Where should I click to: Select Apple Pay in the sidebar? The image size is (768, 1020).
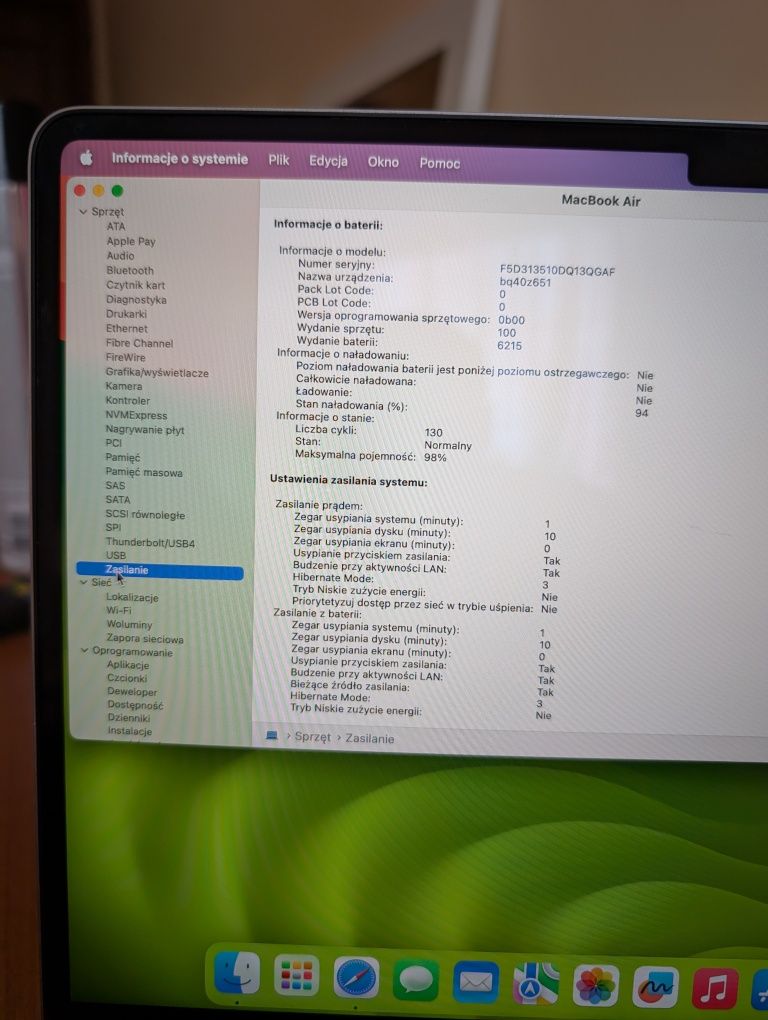[131, 241]
